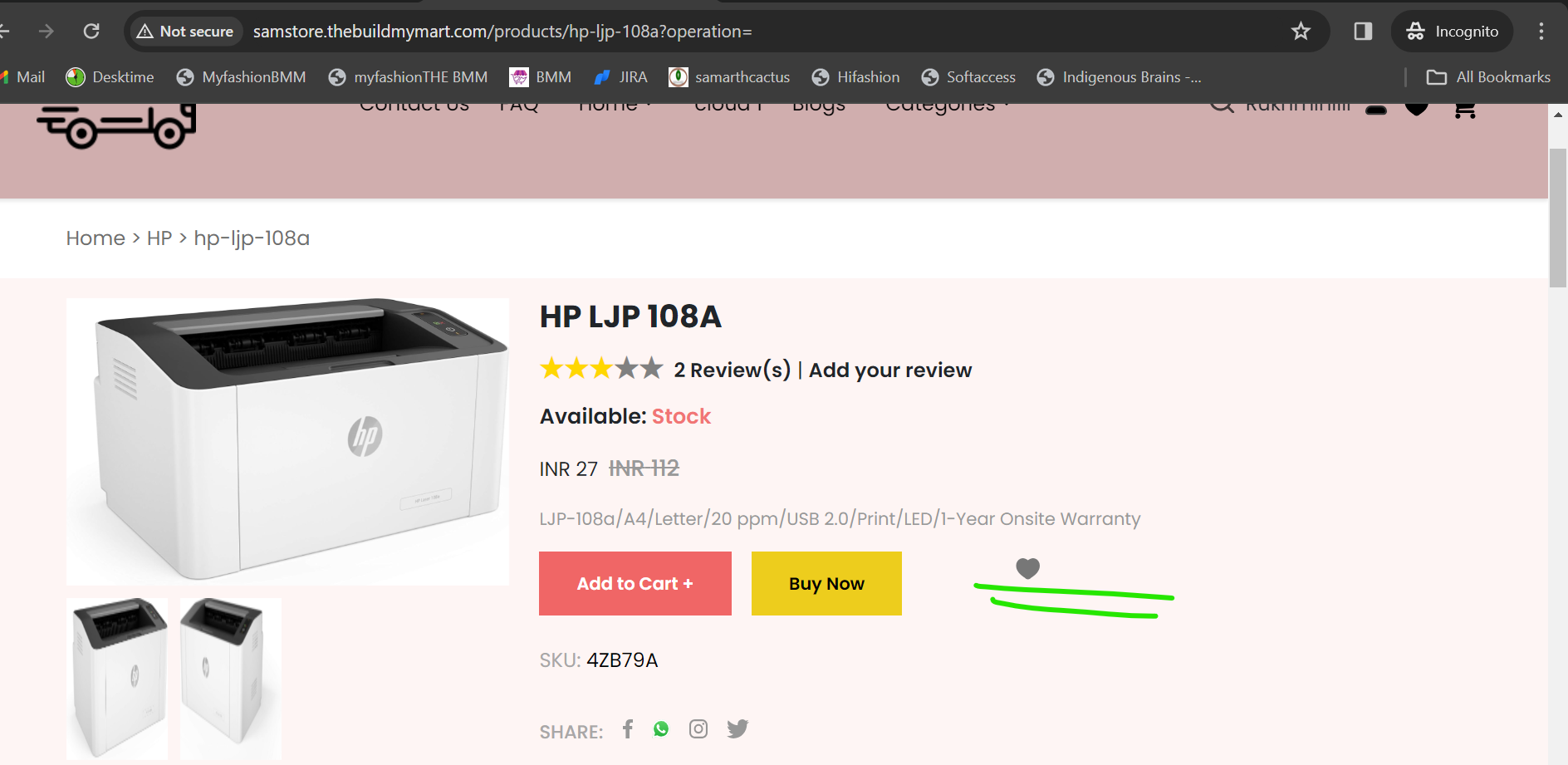Bookmark this page using the star icon
The width and height of the screenshot is (1568, 765).
1301,32
